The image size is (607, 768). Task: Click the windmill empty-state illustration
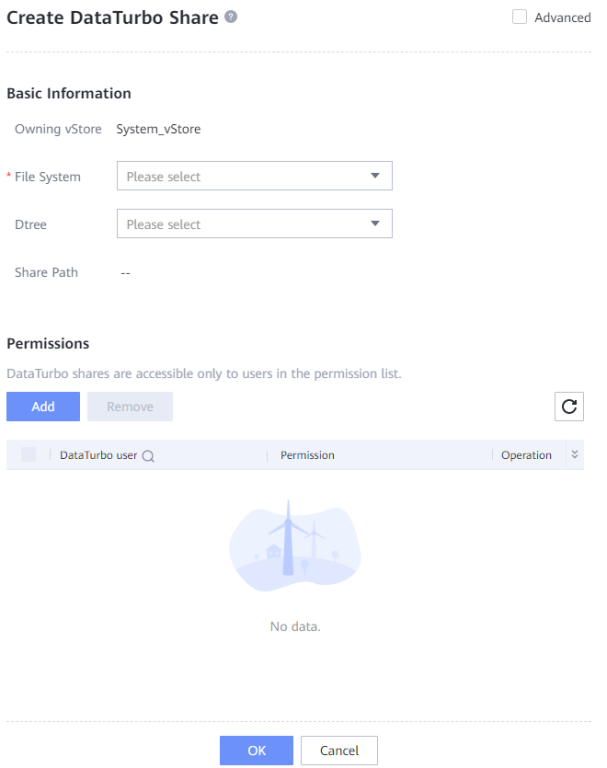click(295, 547)
